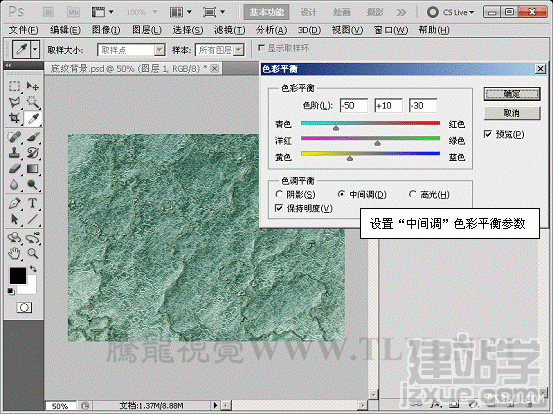Select the Gradient tool
Viewport: 553px width, 414px height.
[32, 169]
